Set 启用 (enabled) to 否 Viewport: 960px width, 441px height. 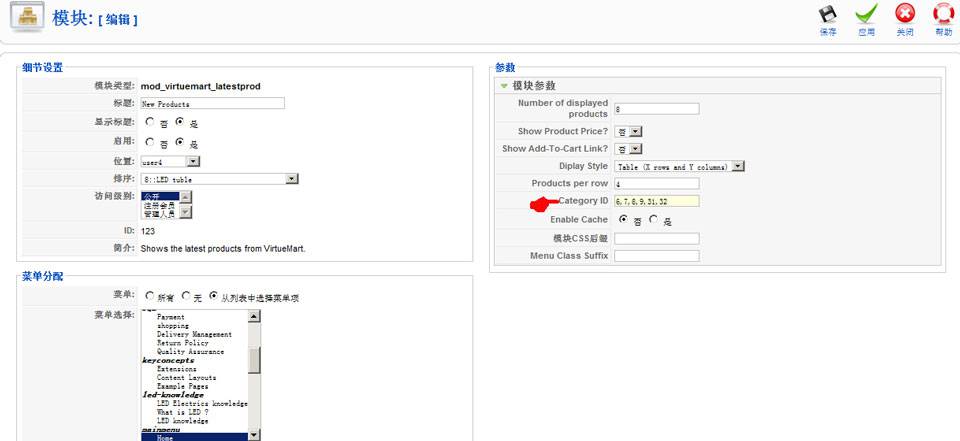click(150, 142)
